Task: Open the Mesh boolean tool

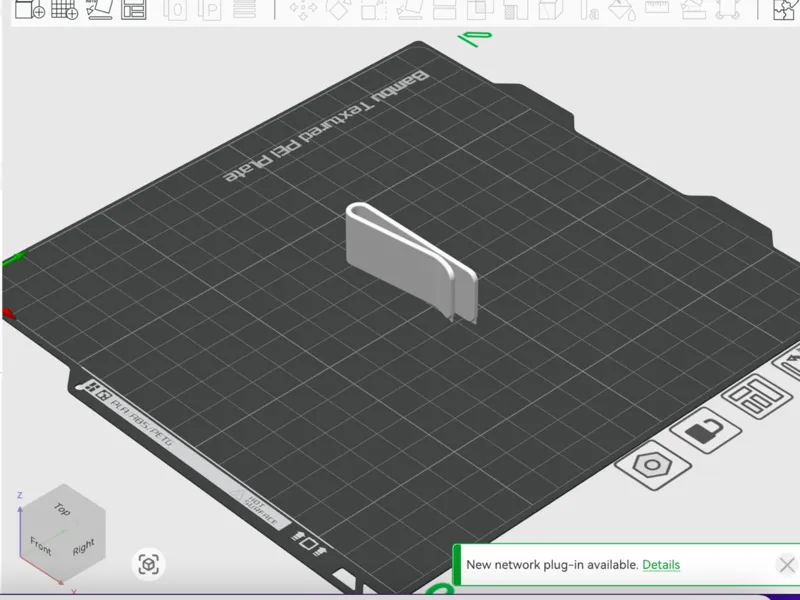Action: click(480, 9)
